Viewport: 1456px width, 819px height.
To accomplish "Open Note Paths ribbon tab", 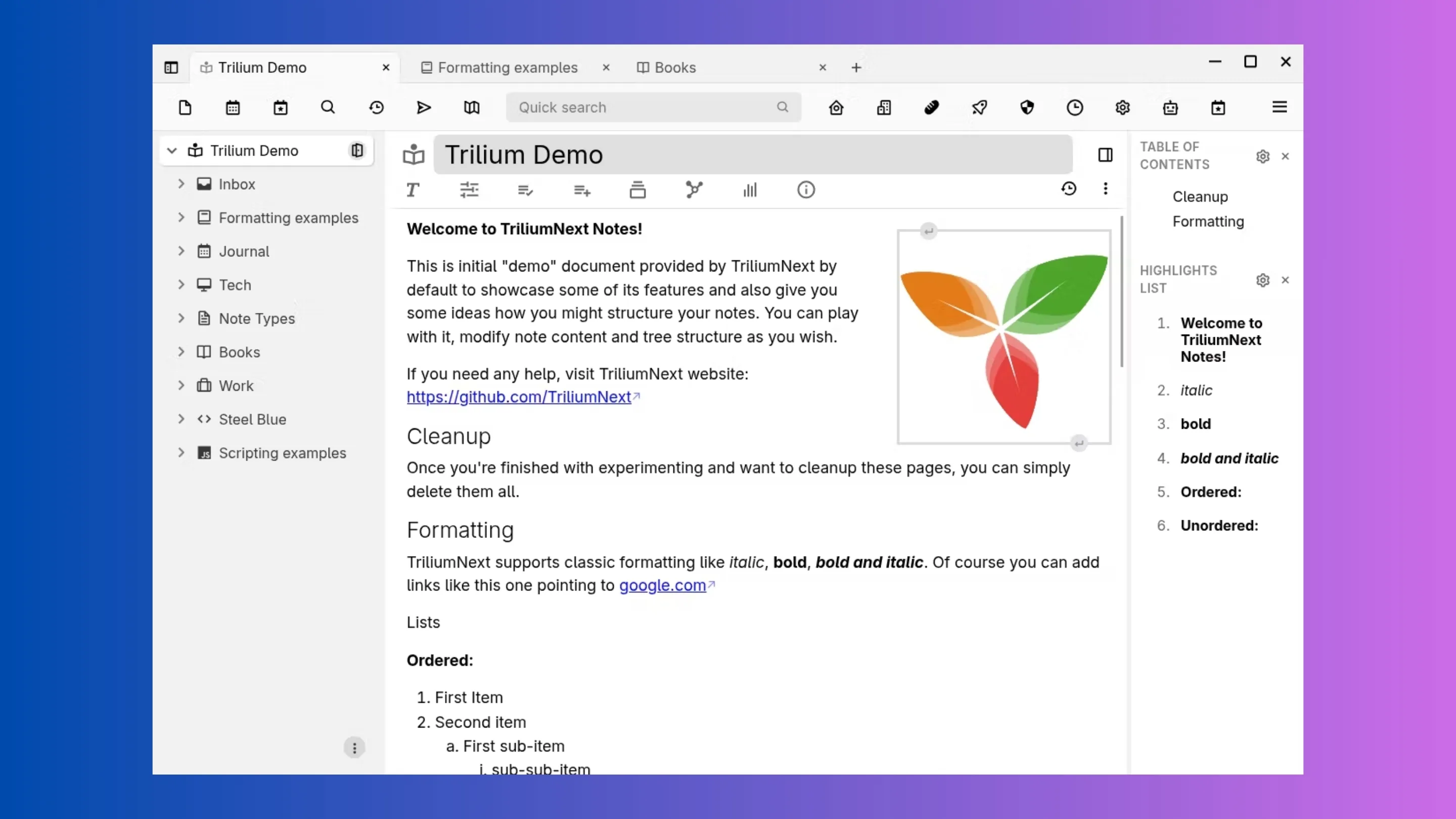I will [638, 190].
